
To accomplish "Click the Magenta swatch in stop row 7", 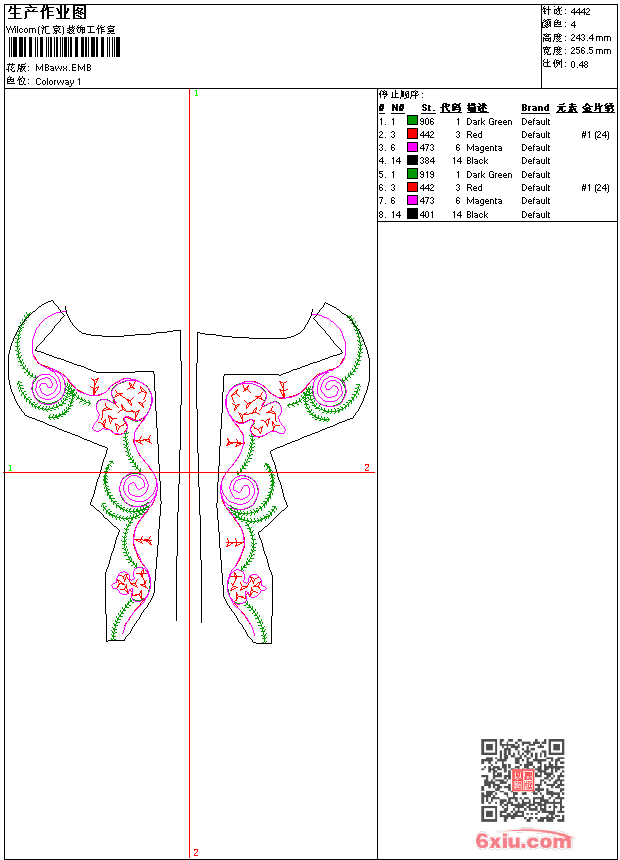I will pyautogui.click(x=412, y=200).
